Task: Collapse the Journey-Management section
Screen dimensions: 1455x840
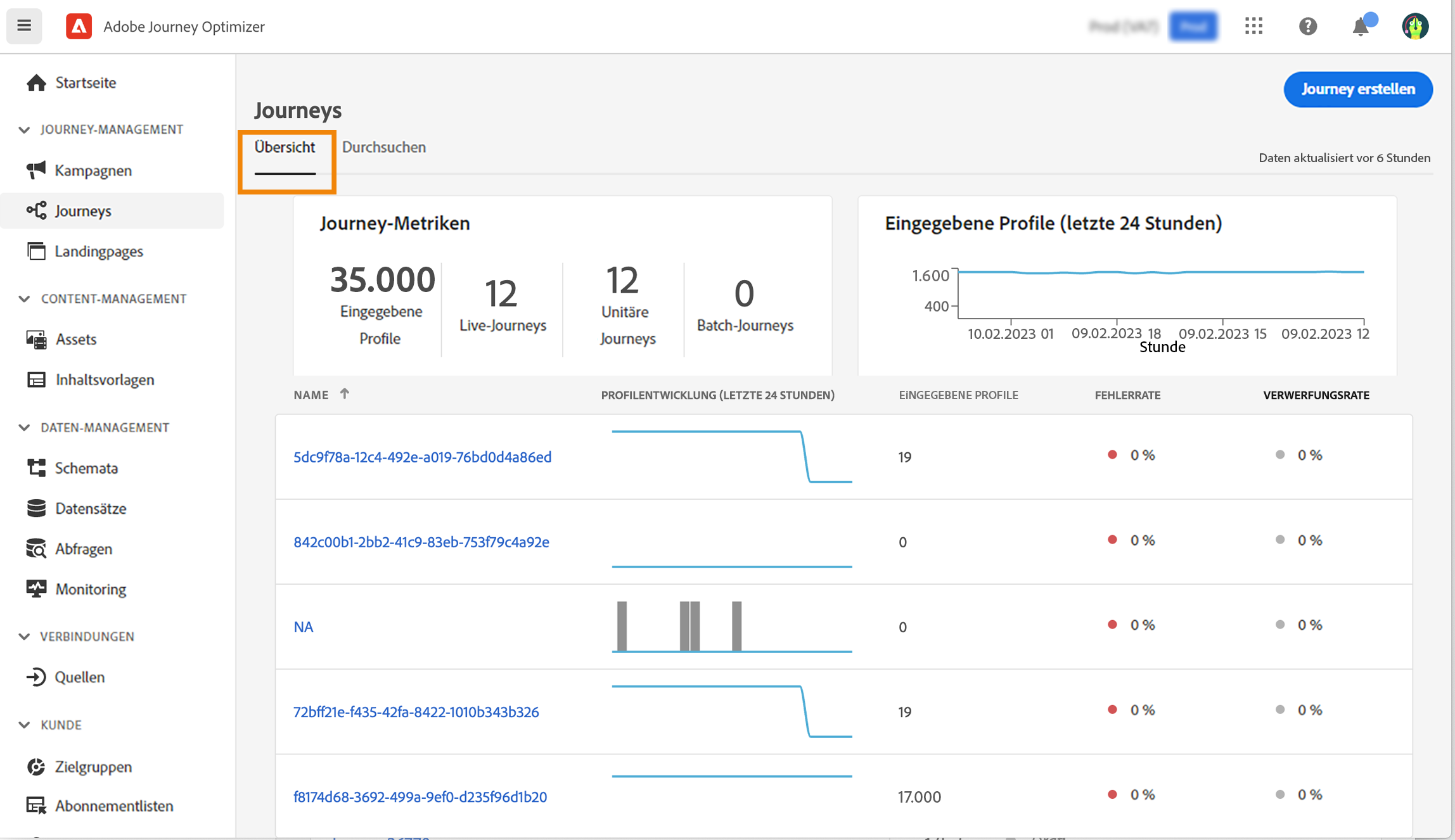Action: pos(24,129)
